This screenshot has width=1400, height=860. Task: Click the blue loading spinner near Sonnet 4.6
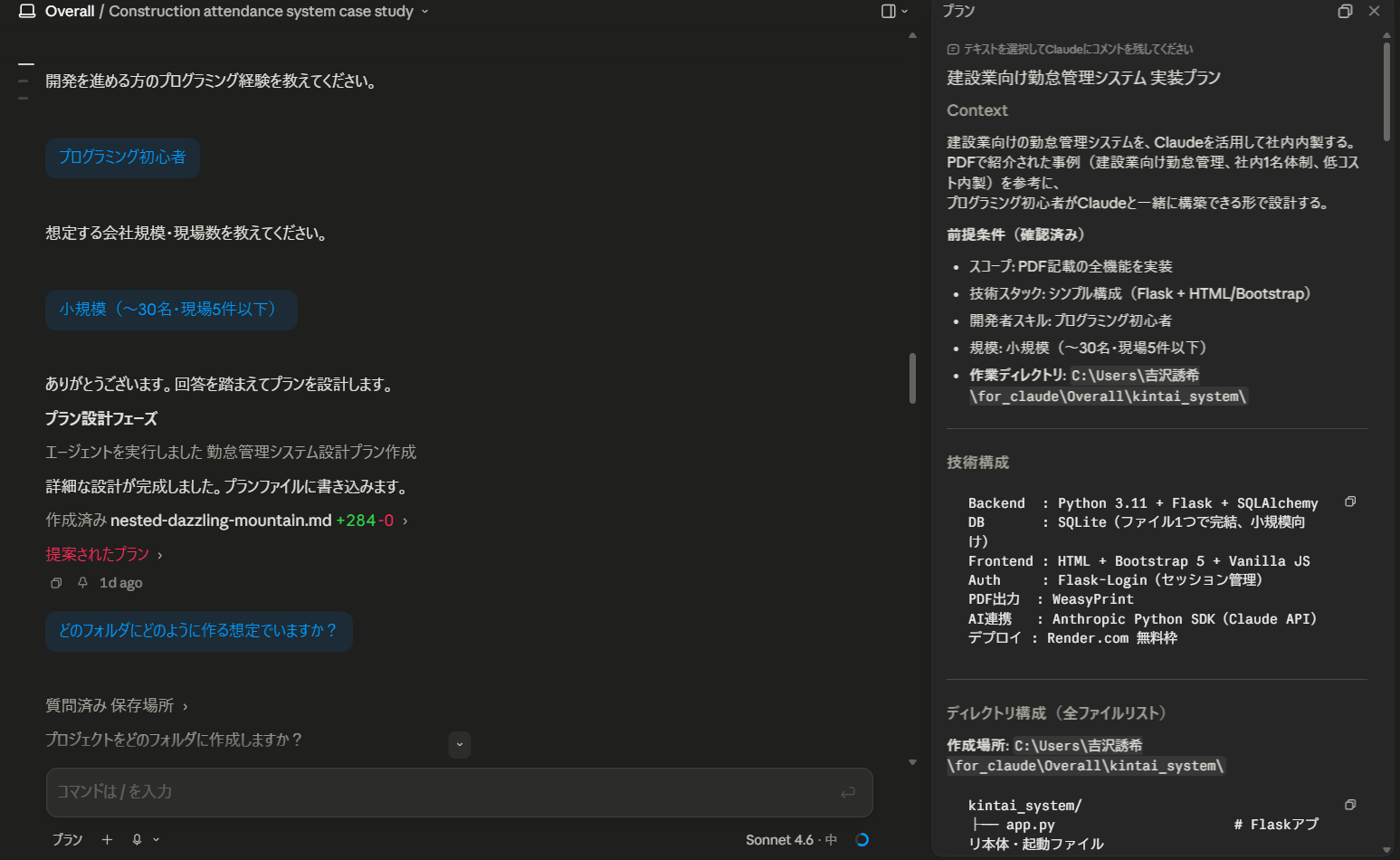coord(862,839)
